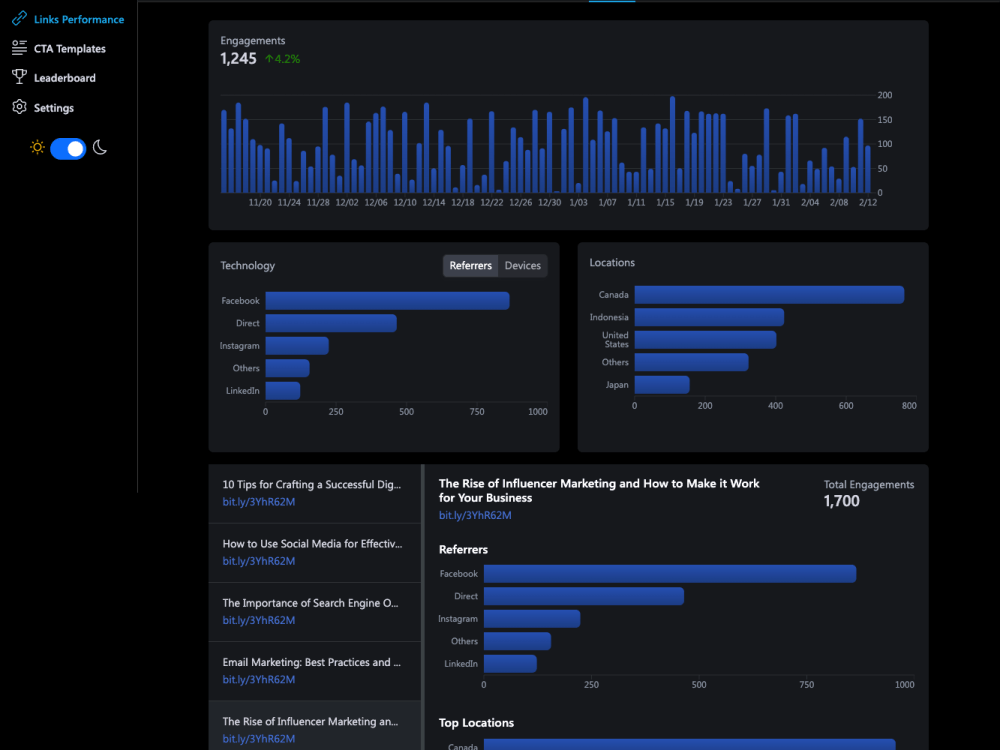
Task: Click the Others bar in detail Referrers chart
Action: (517, 641)
